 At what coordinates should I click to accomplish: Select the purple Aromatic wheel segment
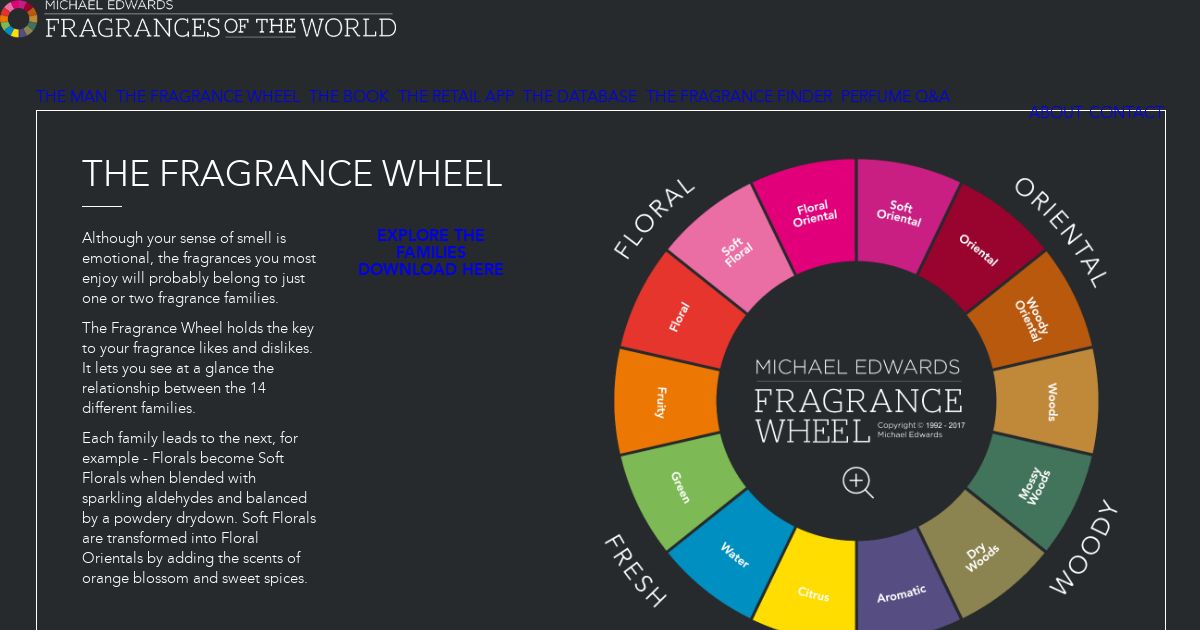902,592
